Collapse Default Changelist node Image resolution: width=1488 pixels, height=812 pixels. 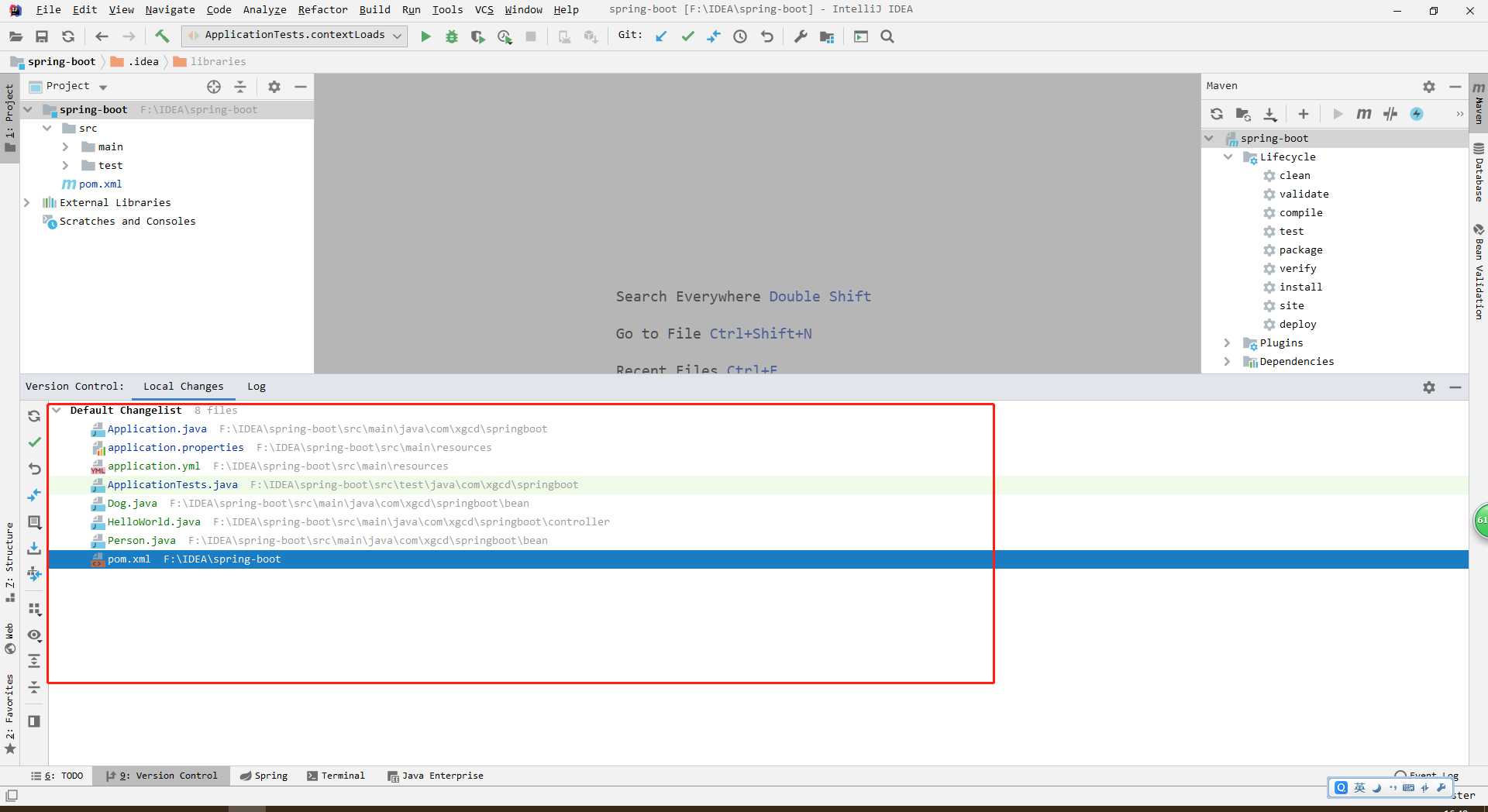click(57, 410)
